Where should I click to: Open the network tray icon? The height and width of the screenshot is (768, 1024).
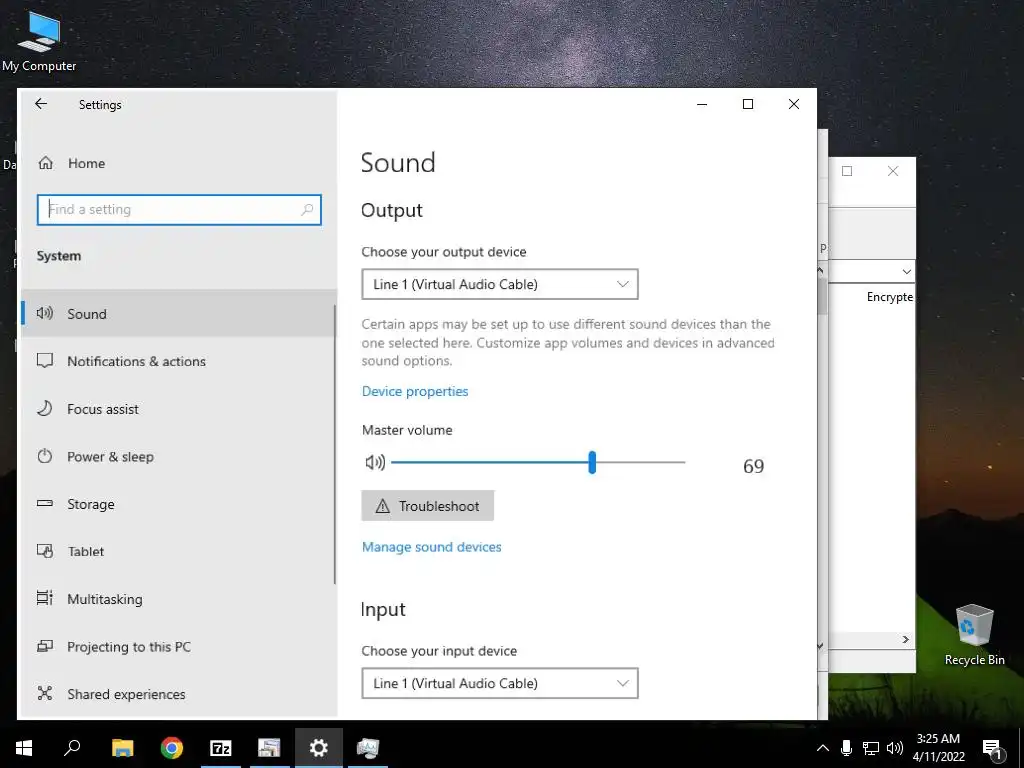pyautogui.click(x=871, y=748)
